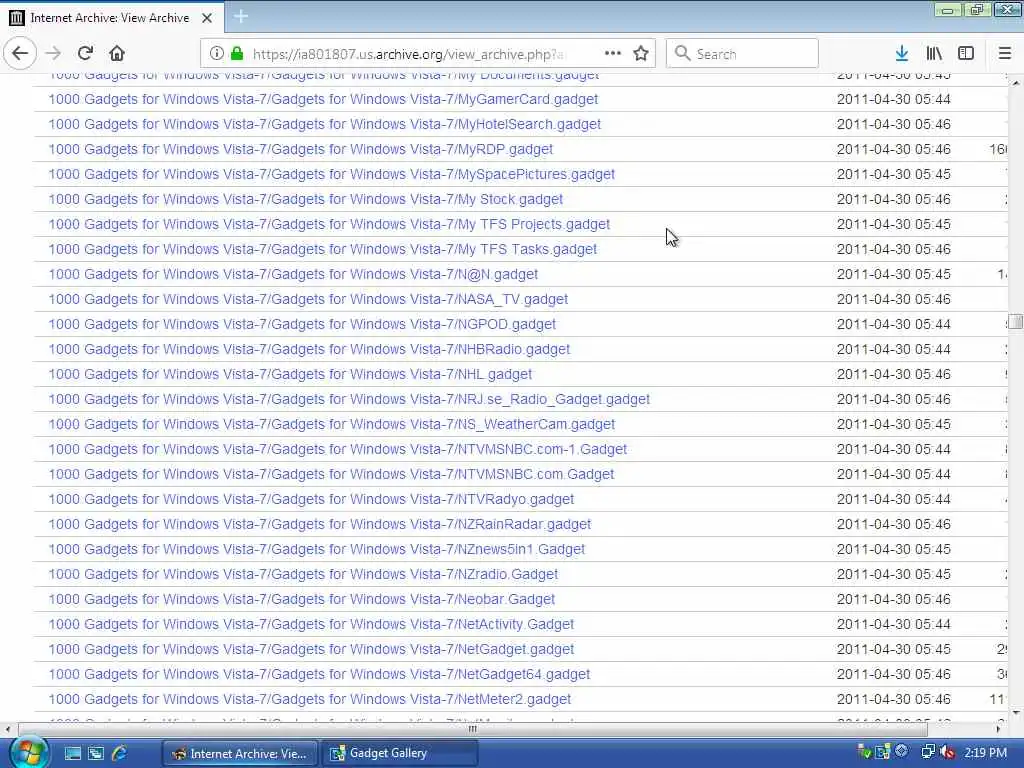Image resolution: width=1024 pixels, height=768 pixels.
Task: Click the horizontal scrollbar right arrow
Action: (x=998, y=729)
